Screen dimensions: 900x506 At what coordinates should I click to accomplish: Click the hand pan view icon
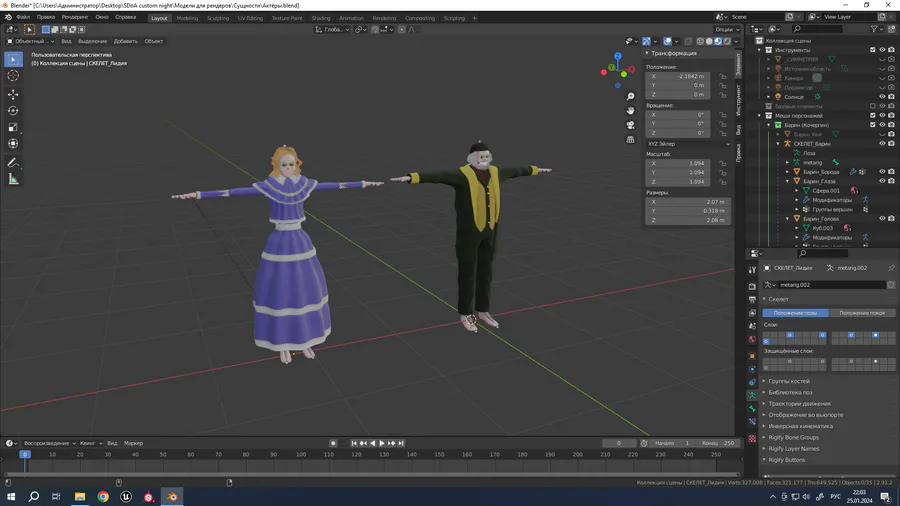[x=630, y=111]
